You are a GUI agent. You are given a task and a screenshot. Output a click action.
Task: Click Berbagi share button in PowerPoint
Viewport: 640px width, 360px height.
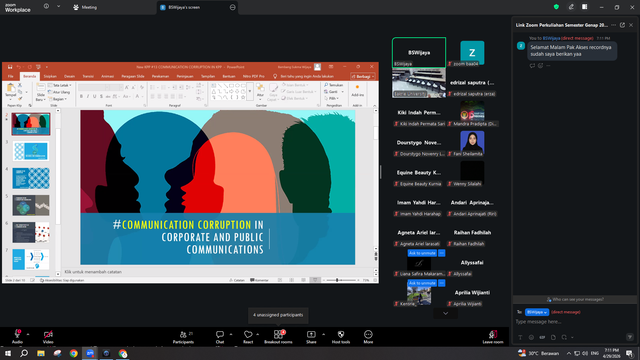362,76
